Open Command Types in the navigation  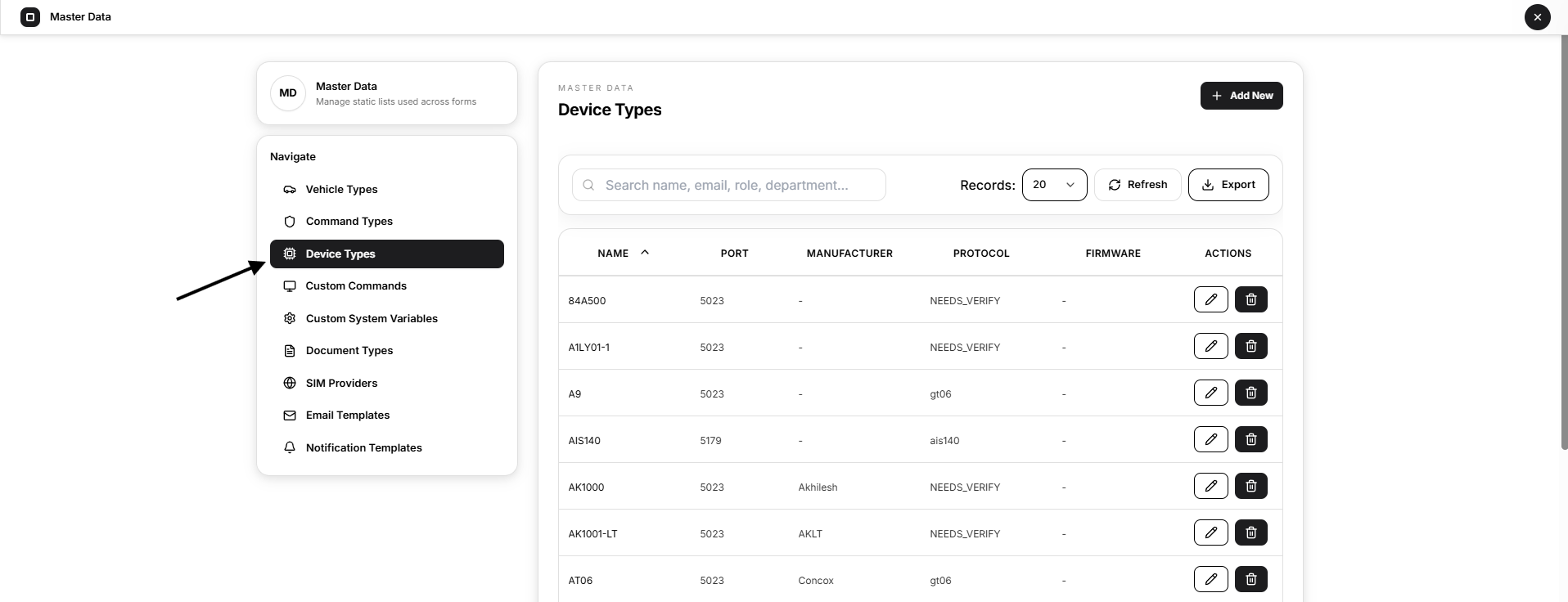click(386, 221)
